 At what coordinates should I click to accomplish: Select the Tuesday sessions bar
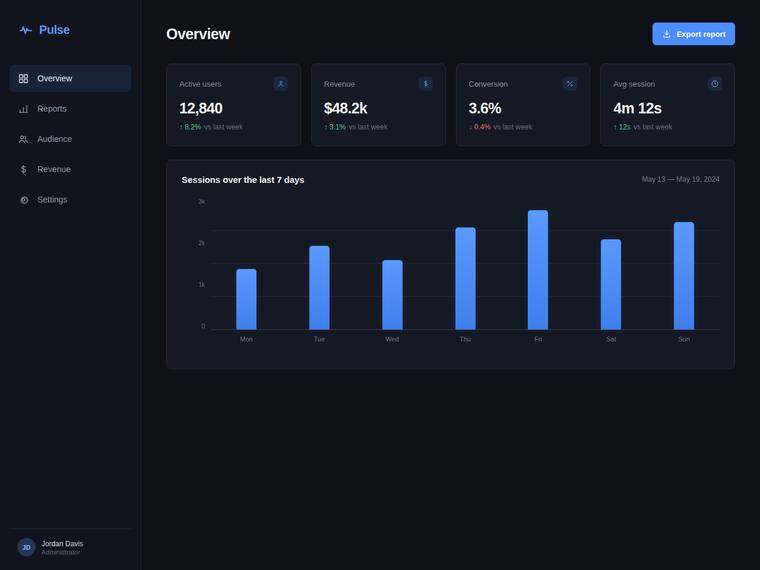coord(319,287)
